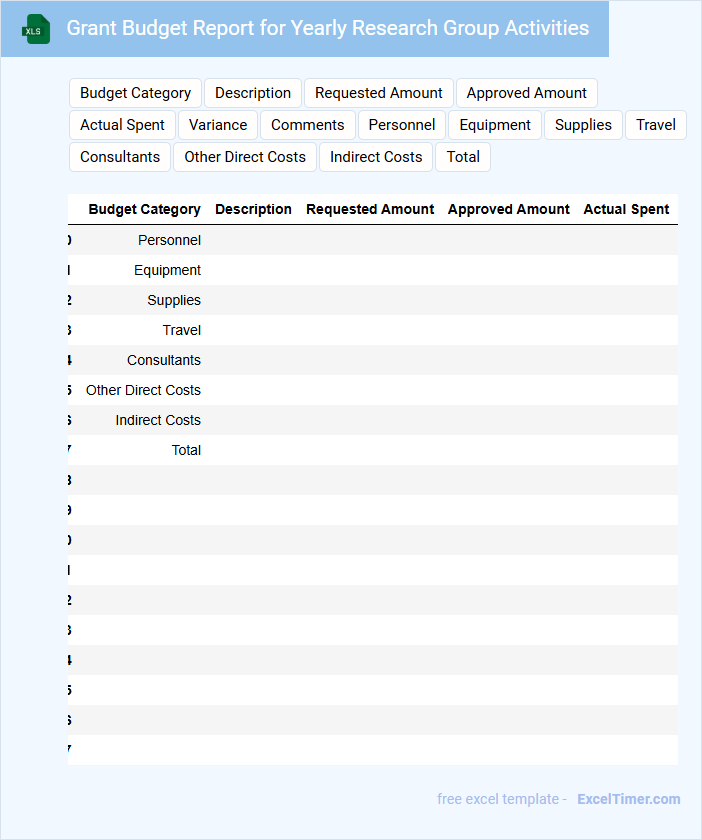
Task: Click the Variance tag
Action: [x=218, y=125]
